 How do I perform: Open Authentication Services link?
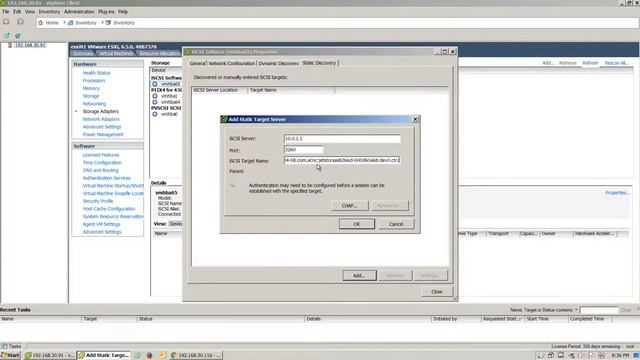pyautogui.click(x=107, y=178)
